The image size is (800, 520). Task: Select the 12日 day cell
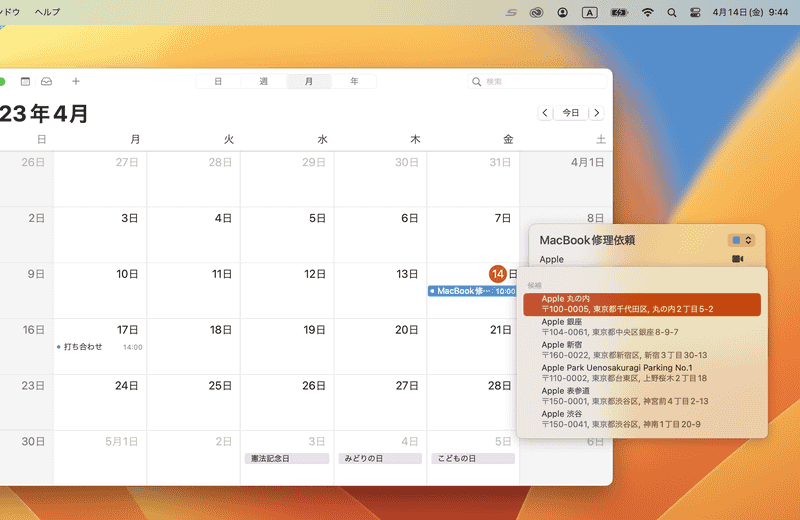(x=287, y=291)
